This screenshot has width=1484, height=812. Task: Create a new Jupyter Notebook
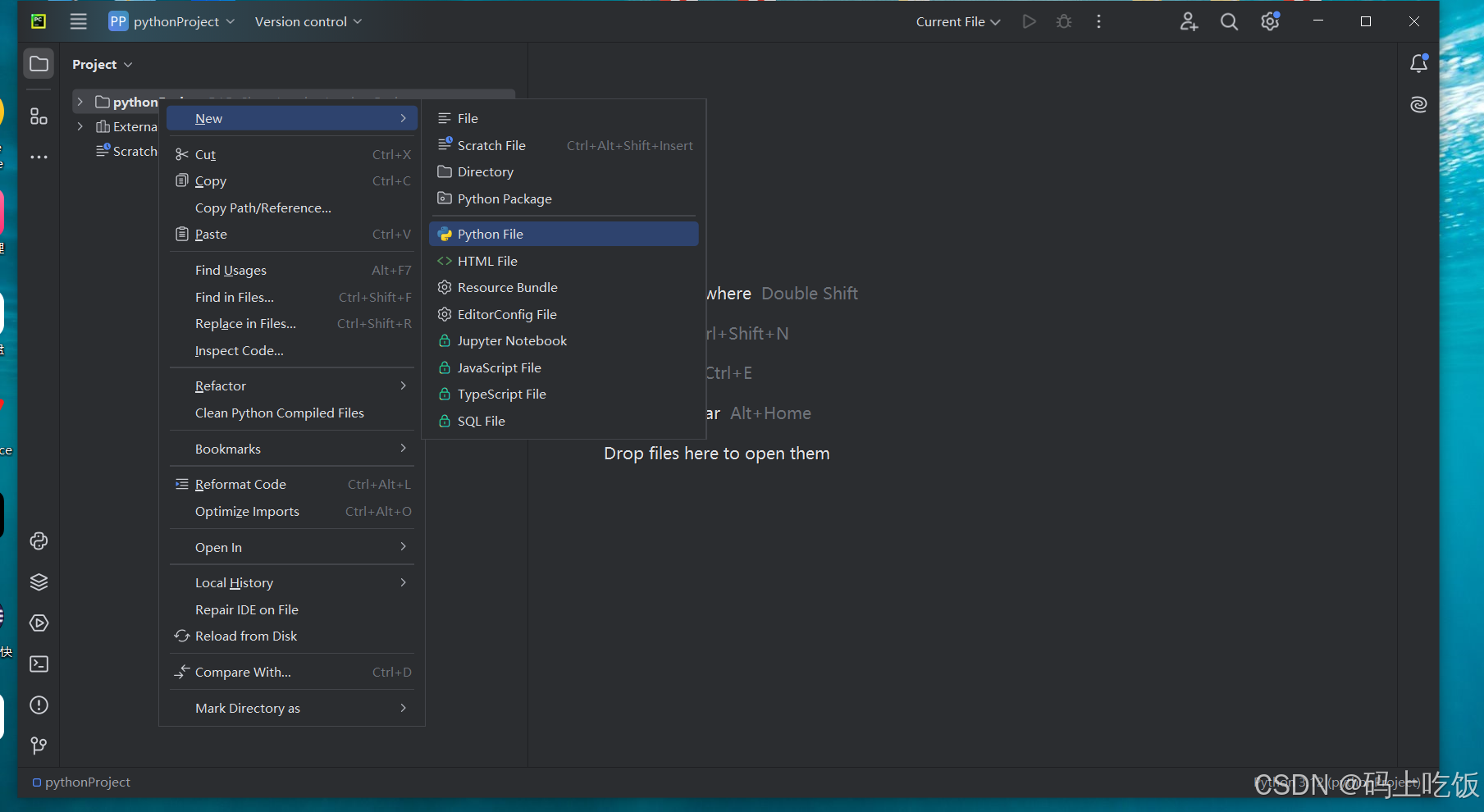(564, 341)
